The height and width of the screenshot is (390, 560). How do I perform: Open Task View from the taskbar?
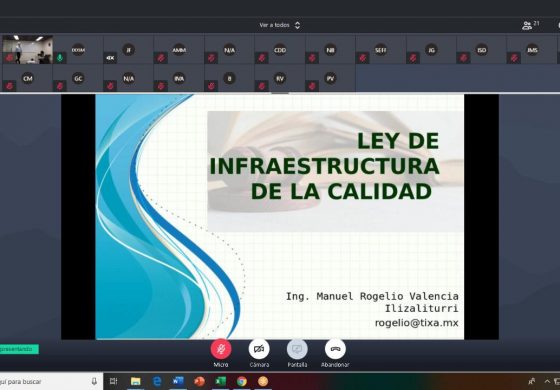(x=114, y=381)
